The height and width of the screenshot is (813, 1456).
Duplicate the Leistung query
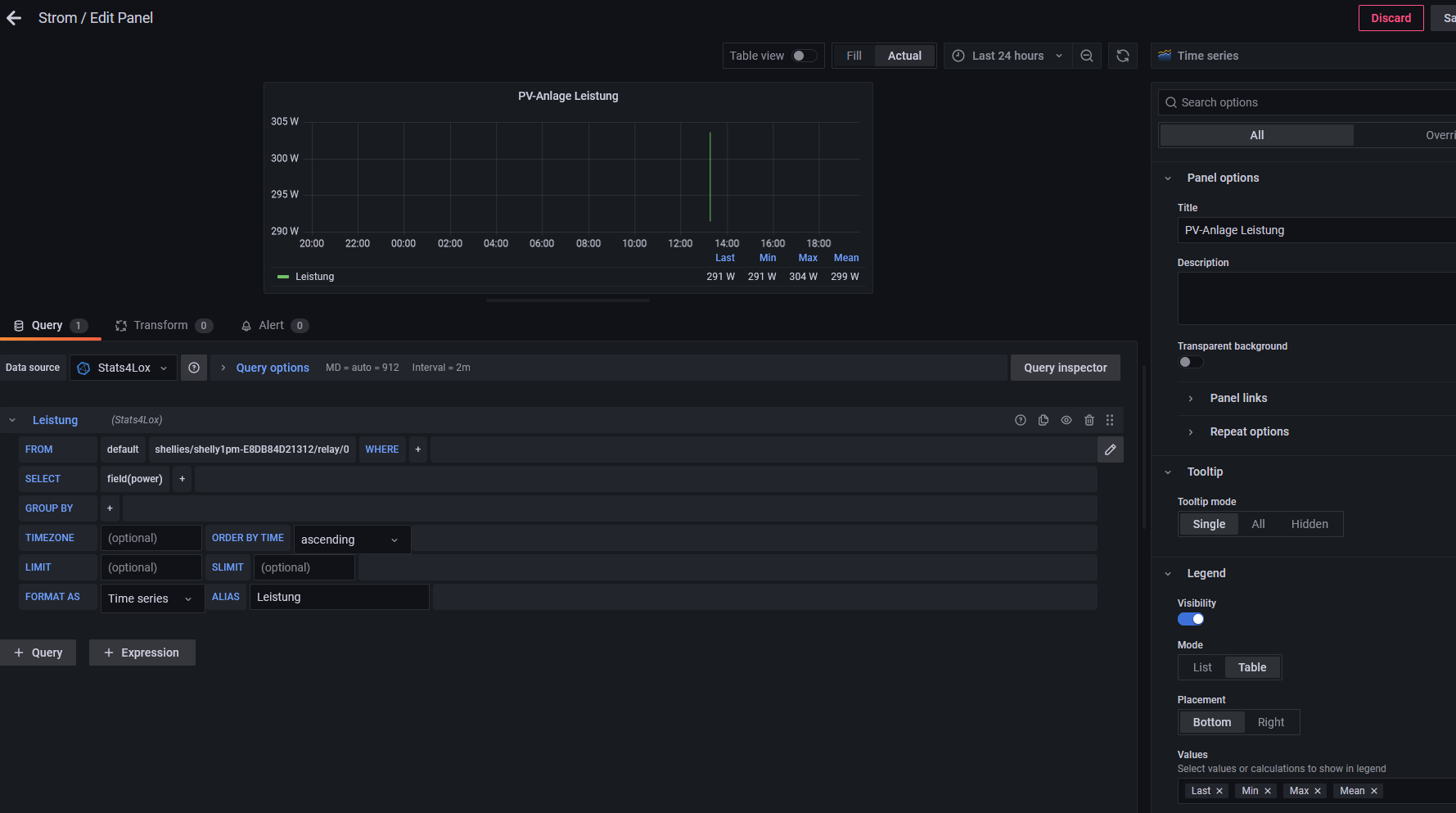(x=1043, y=420)
